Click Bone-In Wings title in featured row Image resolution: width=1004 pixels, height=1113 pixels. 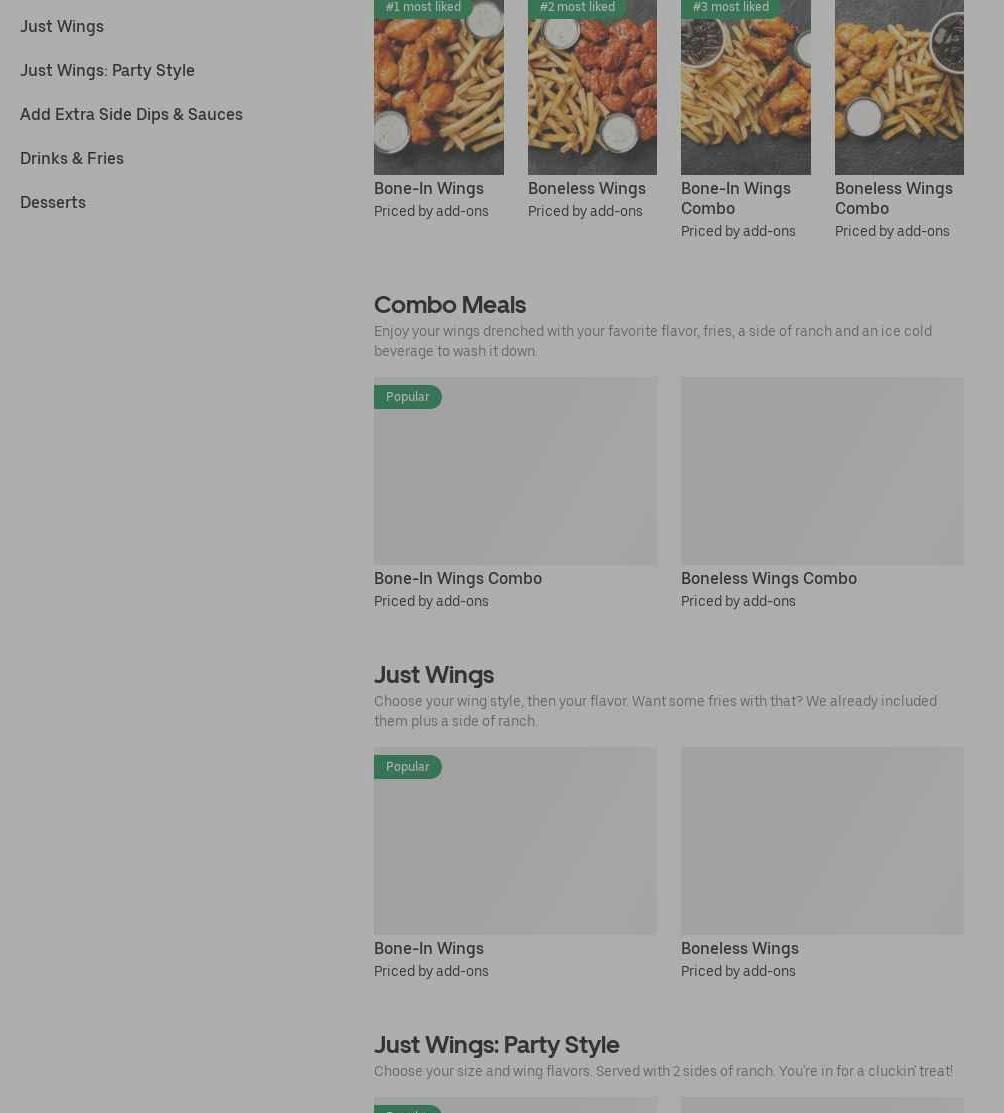[429, 189]
